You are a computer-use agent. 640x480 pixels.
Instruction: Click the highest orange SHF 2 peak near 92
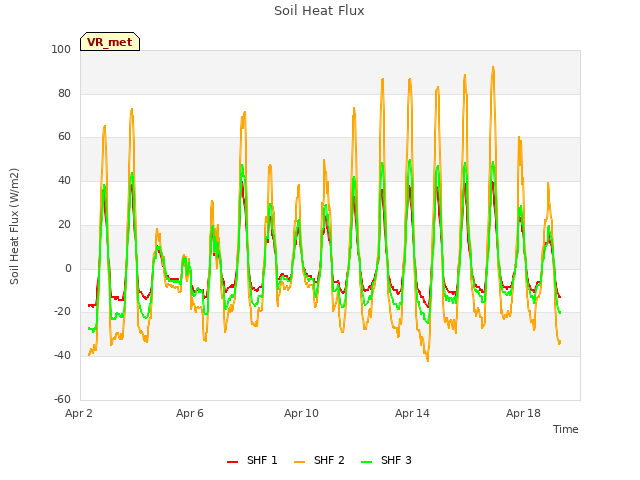pos(493,67)
